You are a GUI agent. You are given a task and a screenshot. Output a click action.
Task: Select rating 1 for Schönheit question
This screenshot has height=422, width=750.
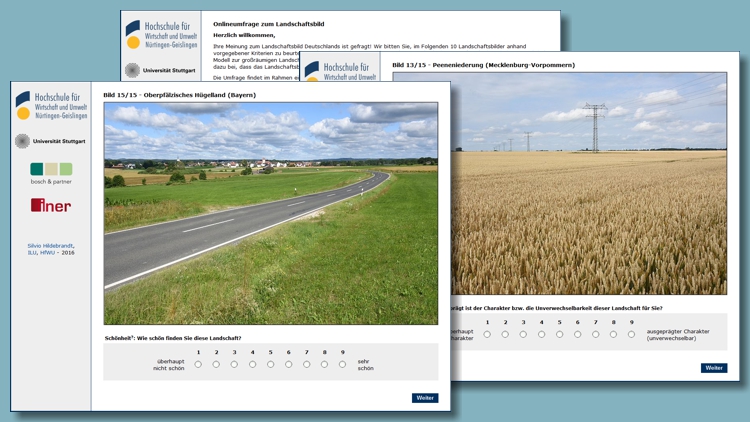(198, 364)
